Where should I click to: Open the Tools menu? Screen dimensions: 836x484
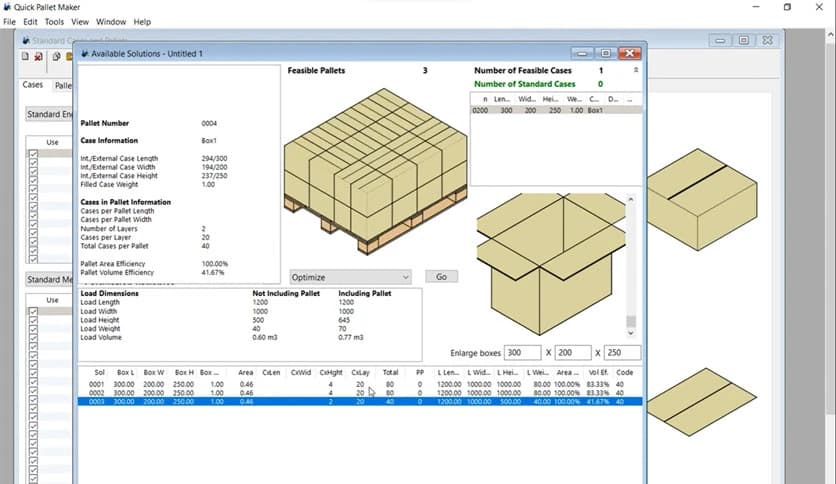[x=54, y=22]
